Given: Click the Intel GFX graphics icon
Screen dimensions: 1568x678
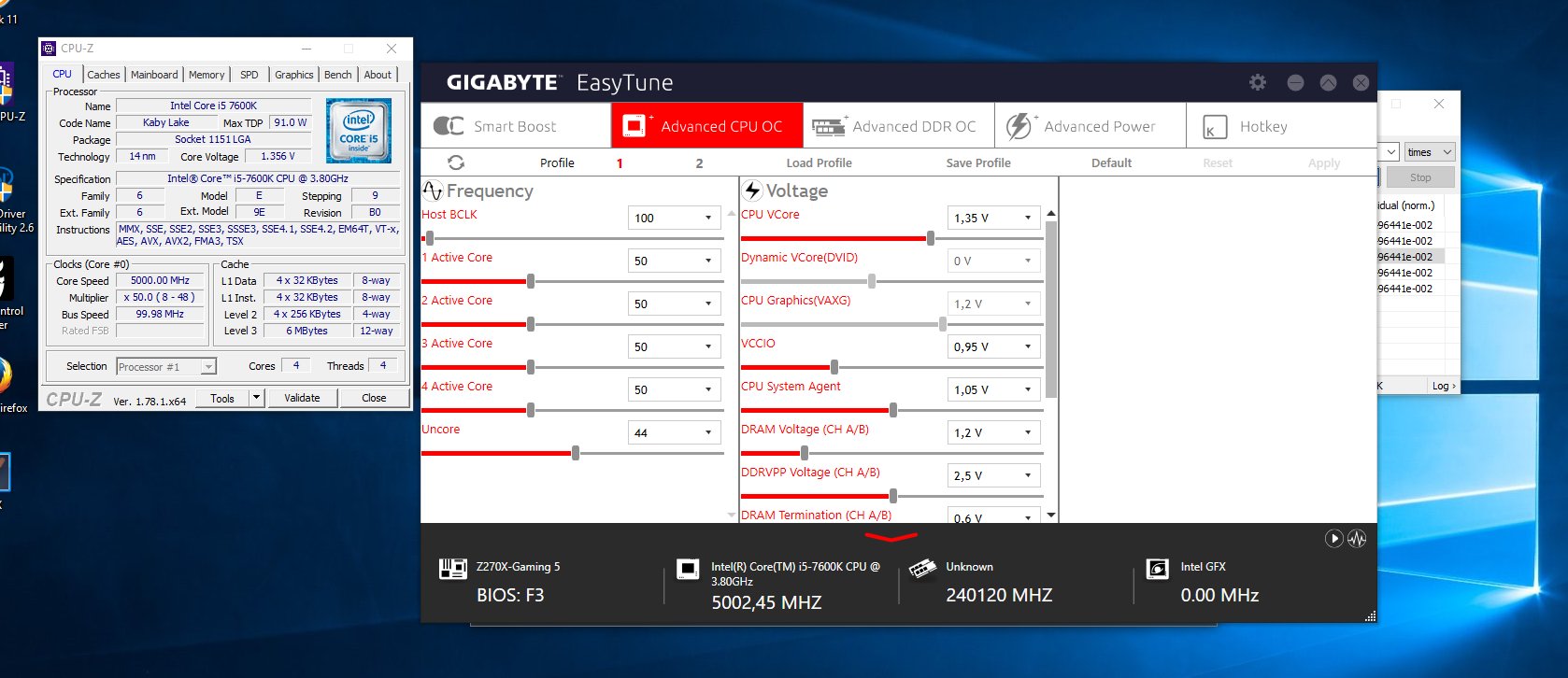Looking at the screenshot, I should coord(1157,569).
